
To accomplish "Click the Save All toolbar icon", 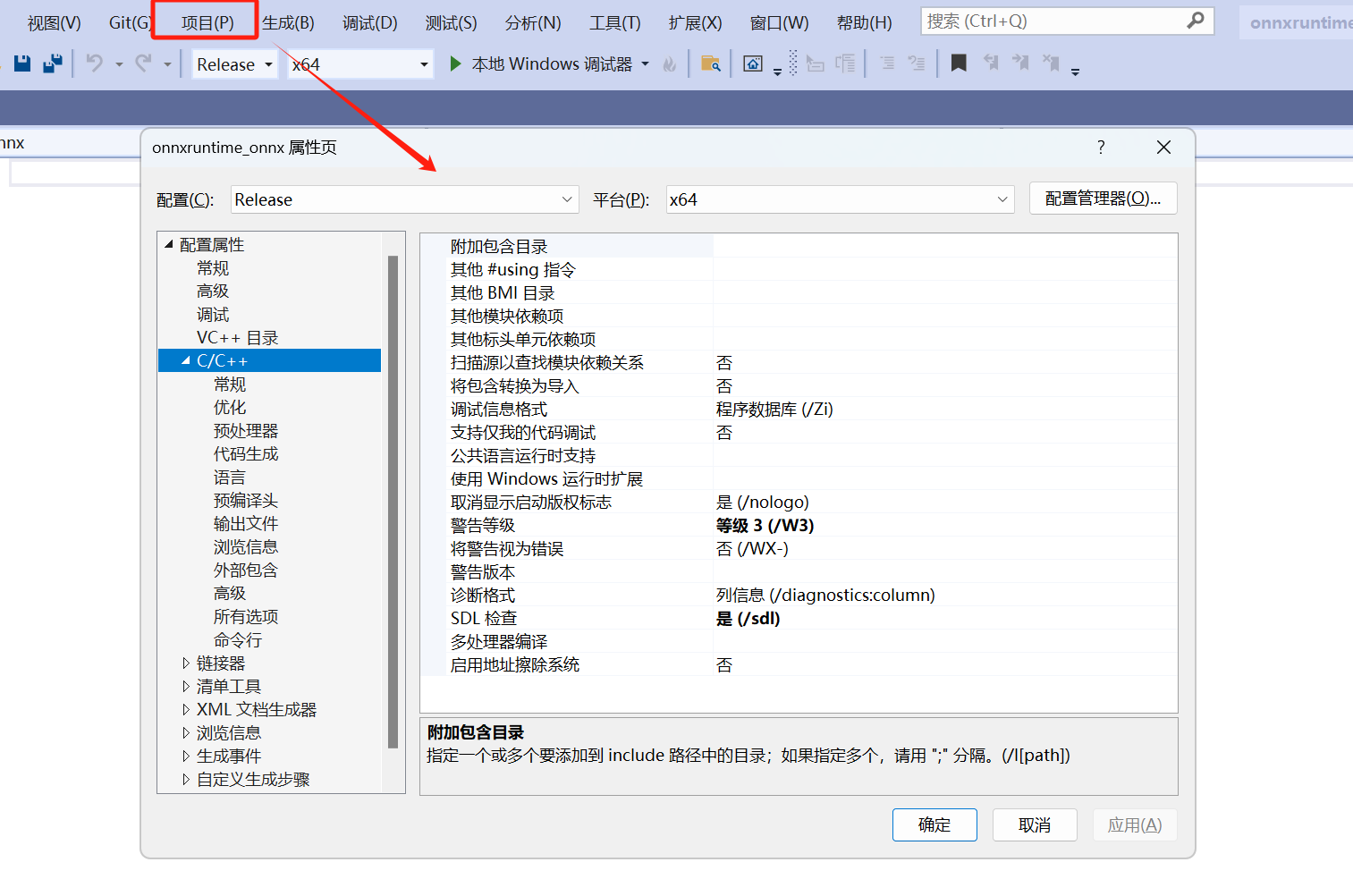I will pos(53,63).
